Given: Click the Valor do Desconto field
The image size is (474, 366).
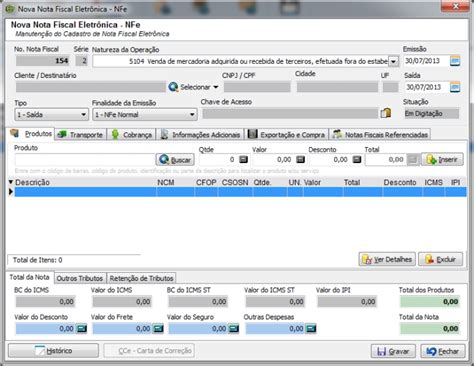Looking at the screenshot, I should pos(45,329).
